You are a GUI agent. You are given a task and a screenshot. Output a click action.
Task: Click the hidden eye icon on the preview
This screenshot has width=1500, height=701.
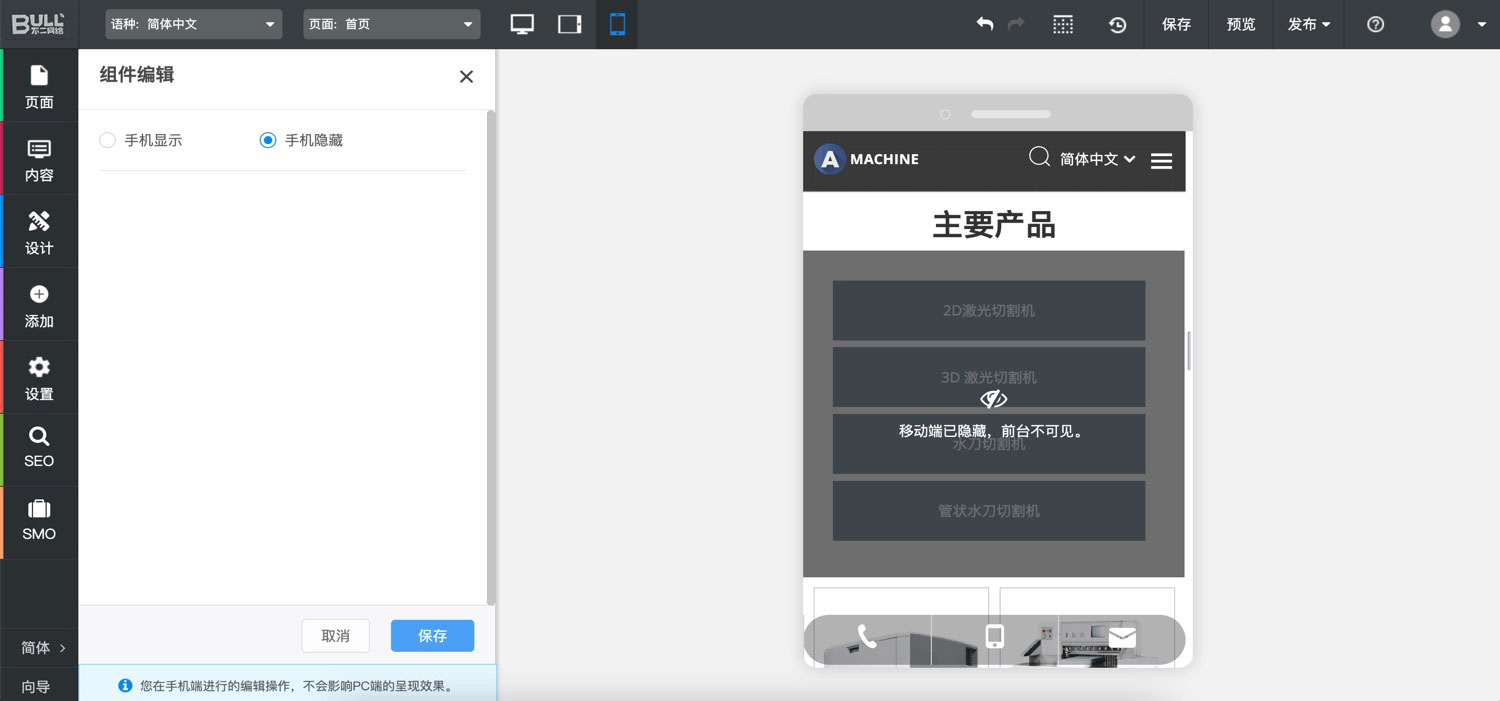click(993, 399)
